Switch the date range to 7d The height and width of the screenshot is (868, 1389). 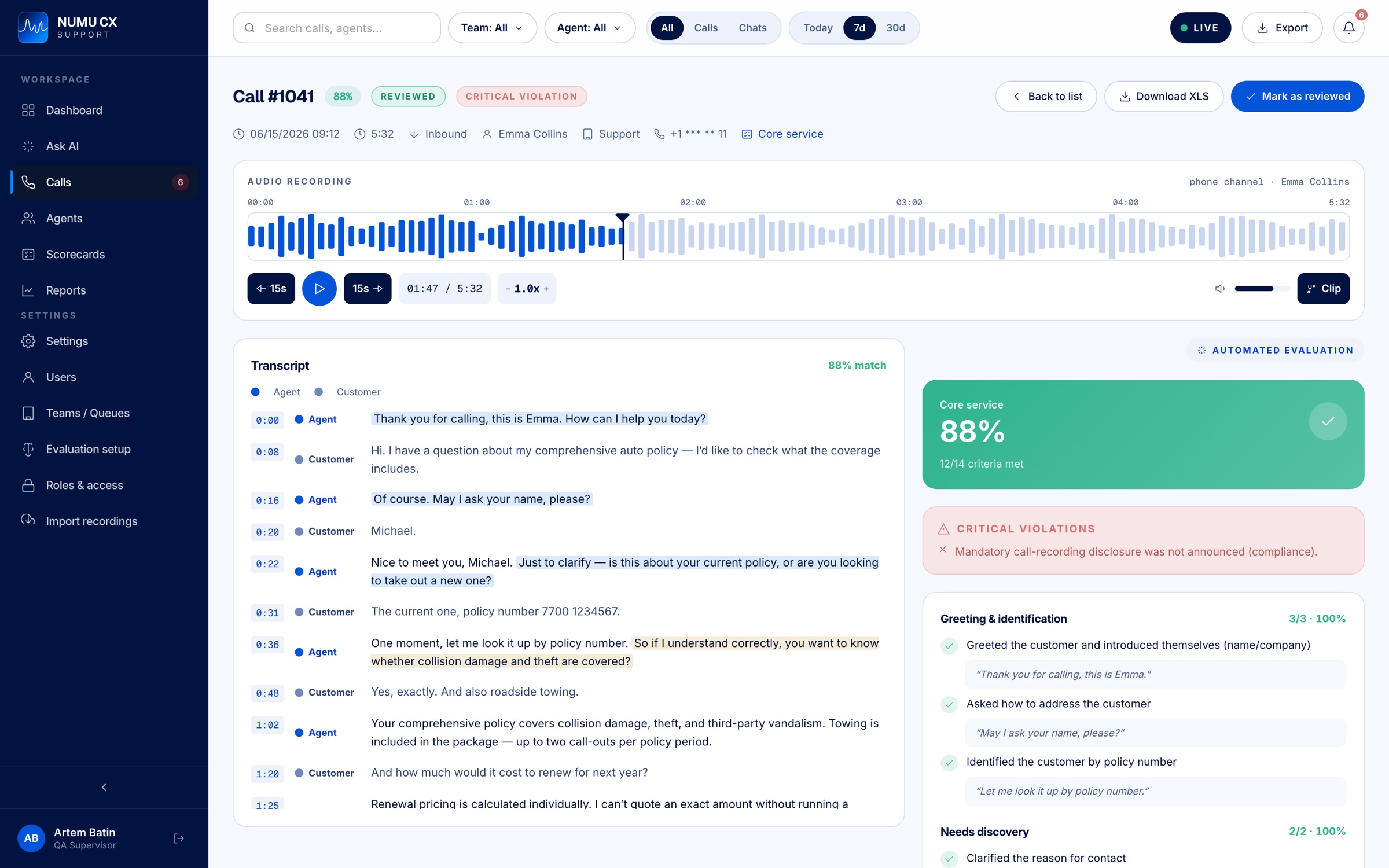(859, 28)
